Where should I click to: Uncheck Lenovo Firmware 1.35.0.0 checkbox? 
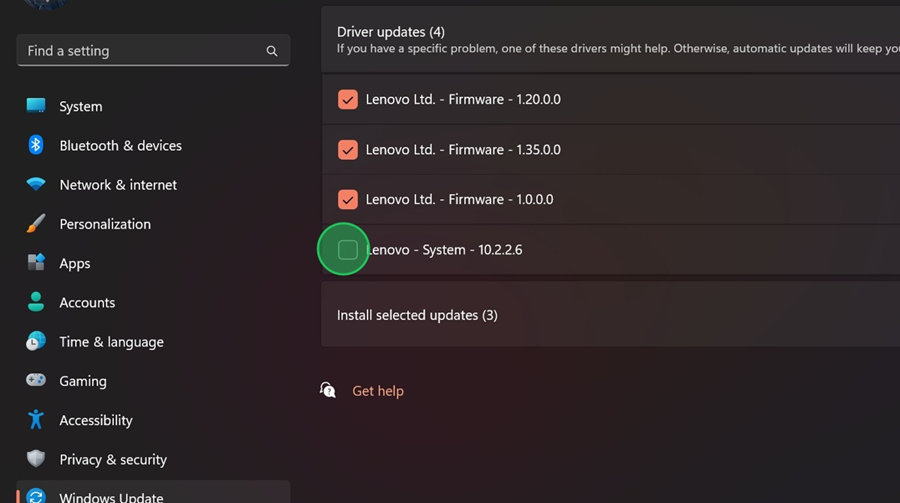pos(347,149)
